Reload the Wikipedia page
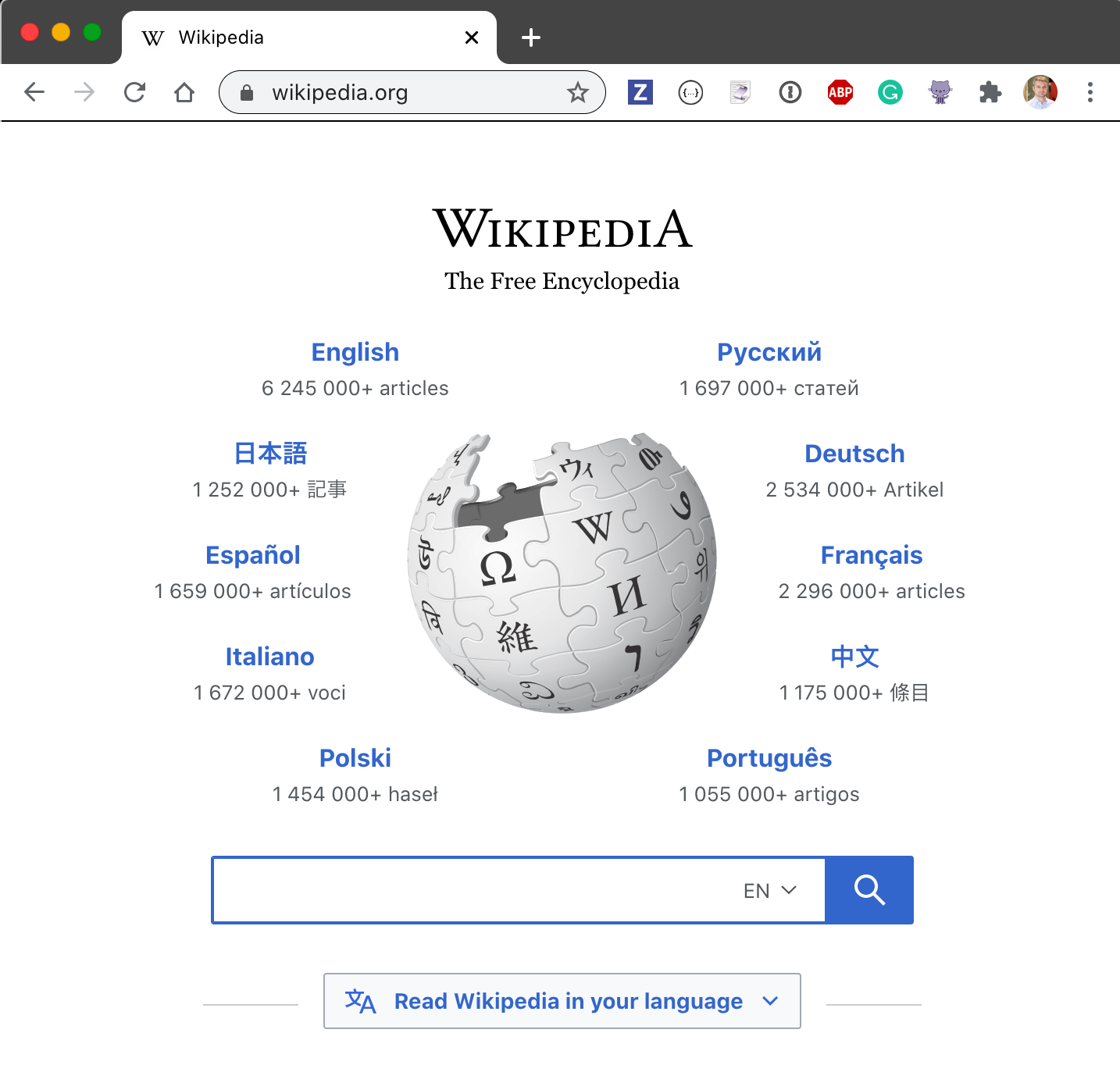 (134, 92)
